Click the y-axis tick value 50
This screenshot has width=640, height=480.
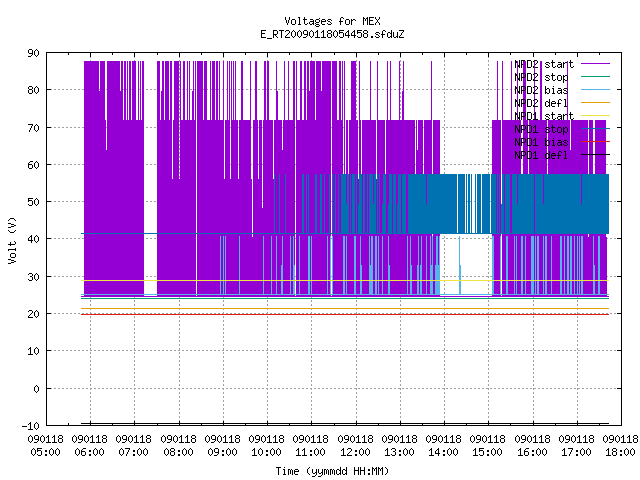click(33, 202)
